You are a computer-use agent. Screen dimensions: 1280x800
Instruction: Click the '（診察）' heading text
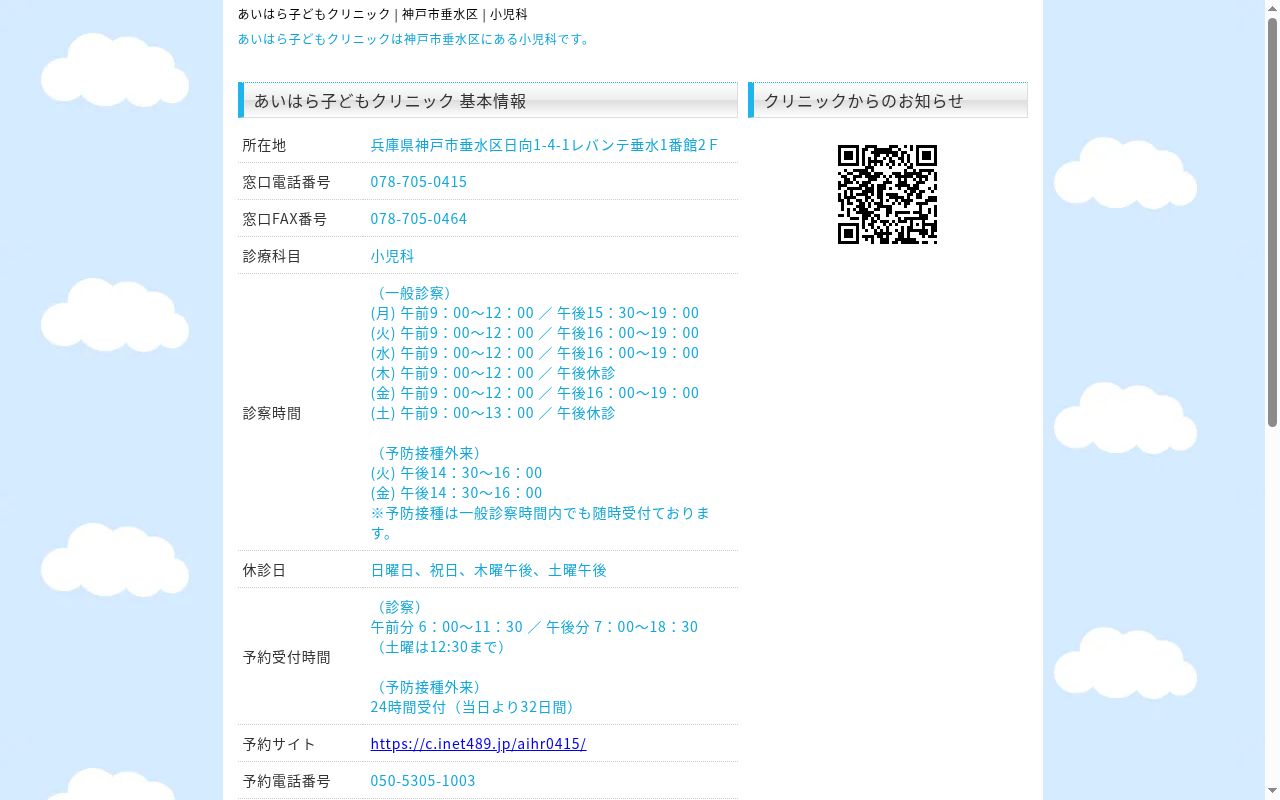[x=400, y=607]
